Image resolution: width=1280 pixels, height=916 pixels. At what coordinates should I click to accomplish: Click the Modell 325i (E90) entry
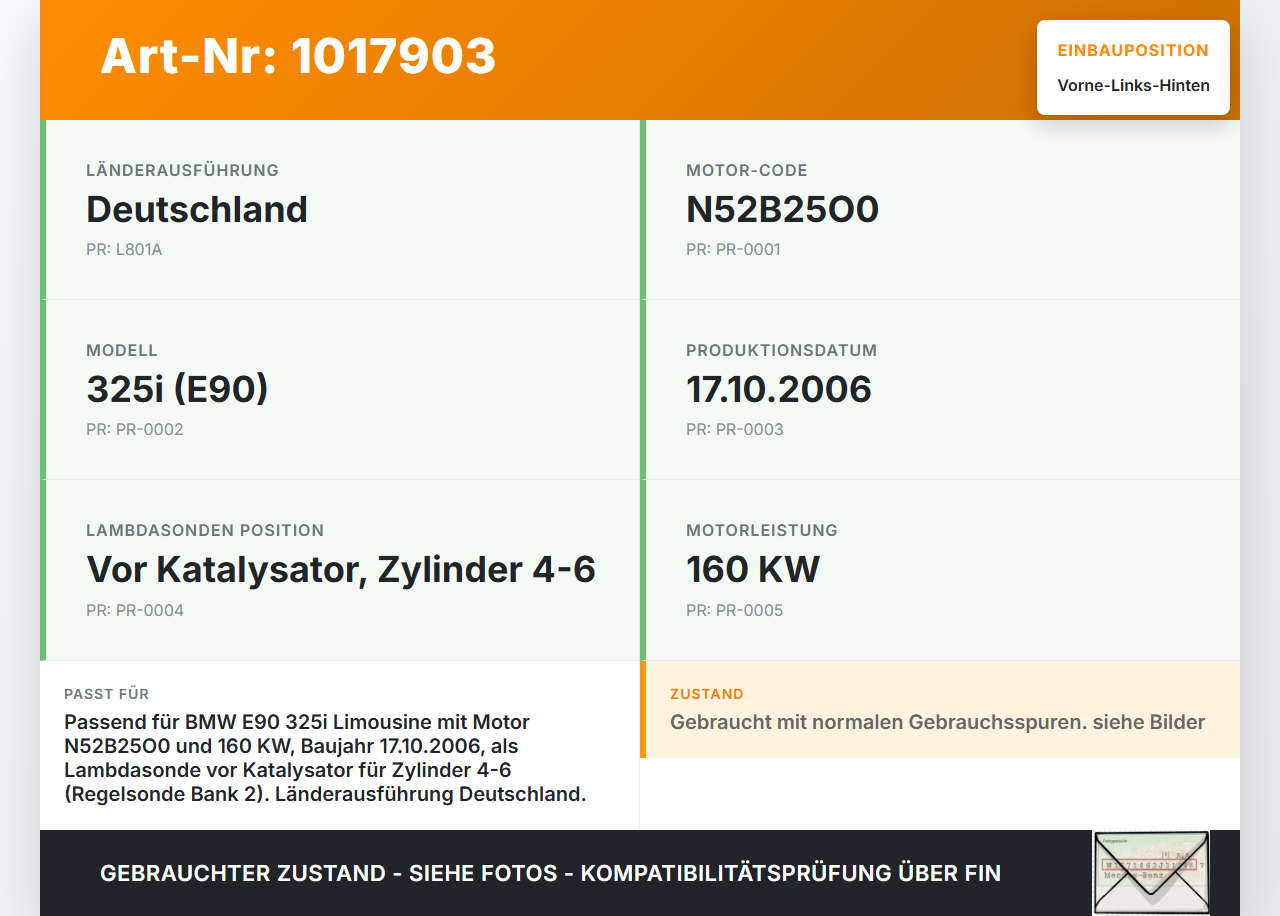coord(177,389)
